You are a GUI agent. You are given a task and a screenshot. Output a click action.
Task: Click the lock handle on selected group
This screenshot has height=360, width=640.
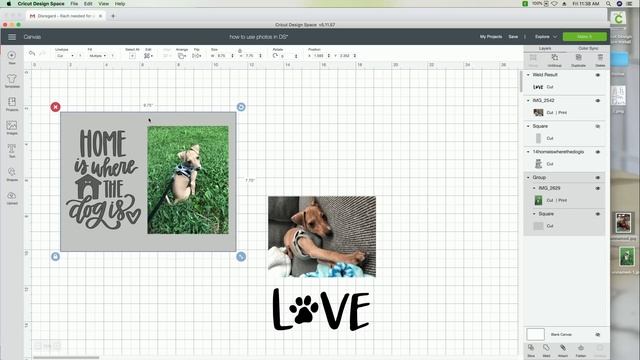click(x=56, y=257)
